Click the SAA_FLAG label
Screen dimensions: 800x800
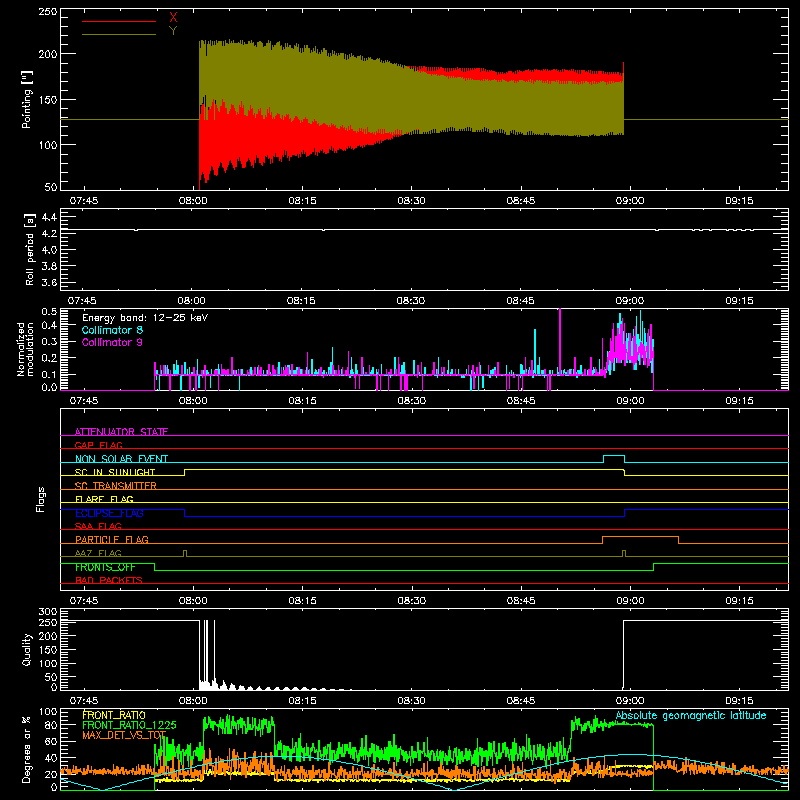click(98, 526)
